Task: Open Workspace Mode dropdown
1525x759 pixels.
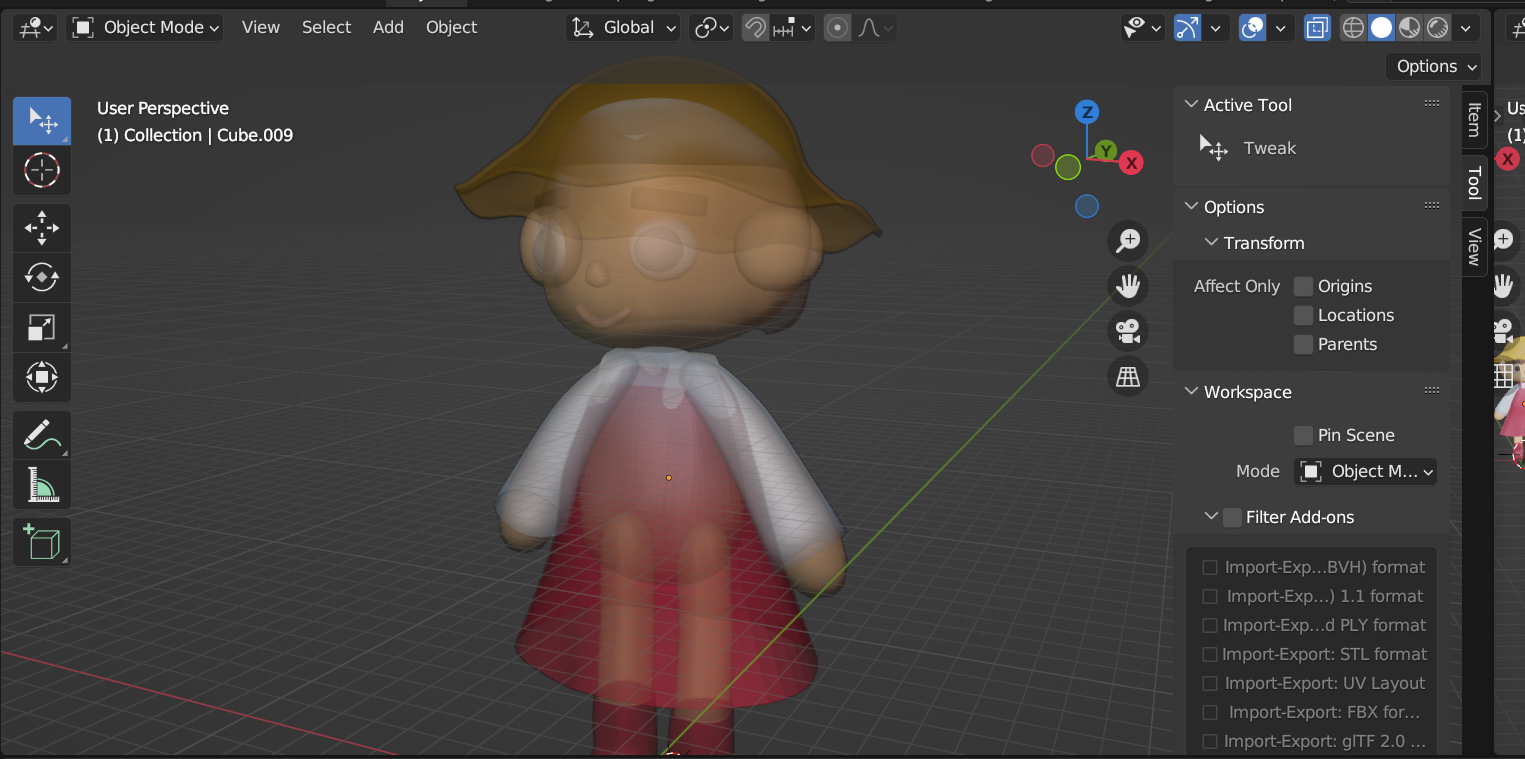Action: click(x=1366, y=471)
